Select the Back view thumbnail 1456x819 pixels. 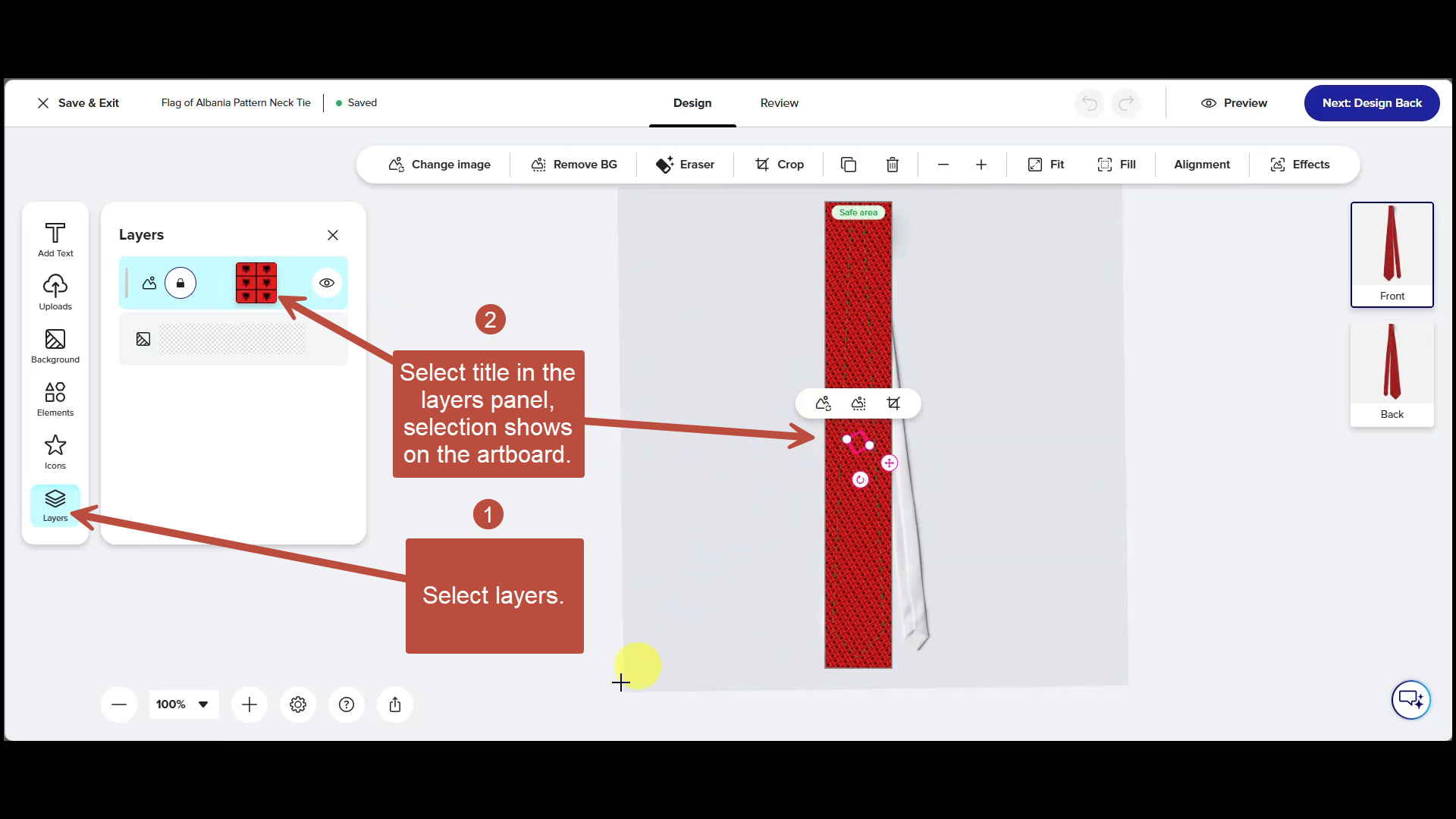[x=1392, y=373]
